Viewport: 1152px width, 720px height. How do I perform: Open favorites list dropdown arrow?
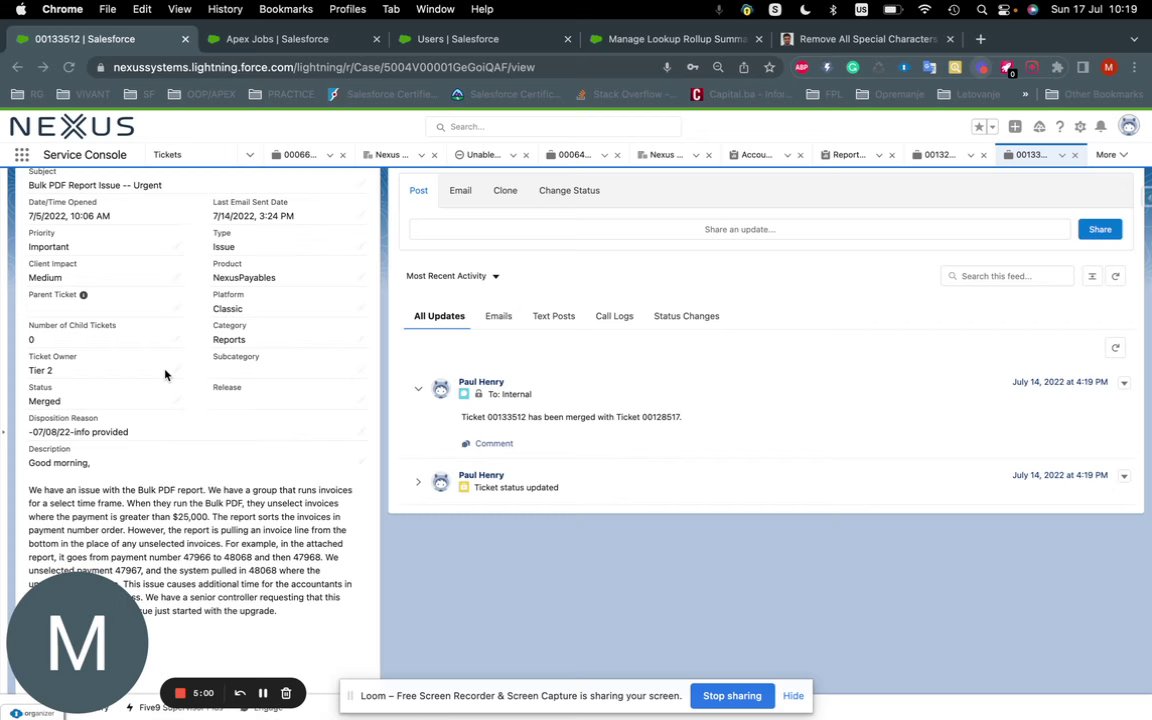coord(993,126)
